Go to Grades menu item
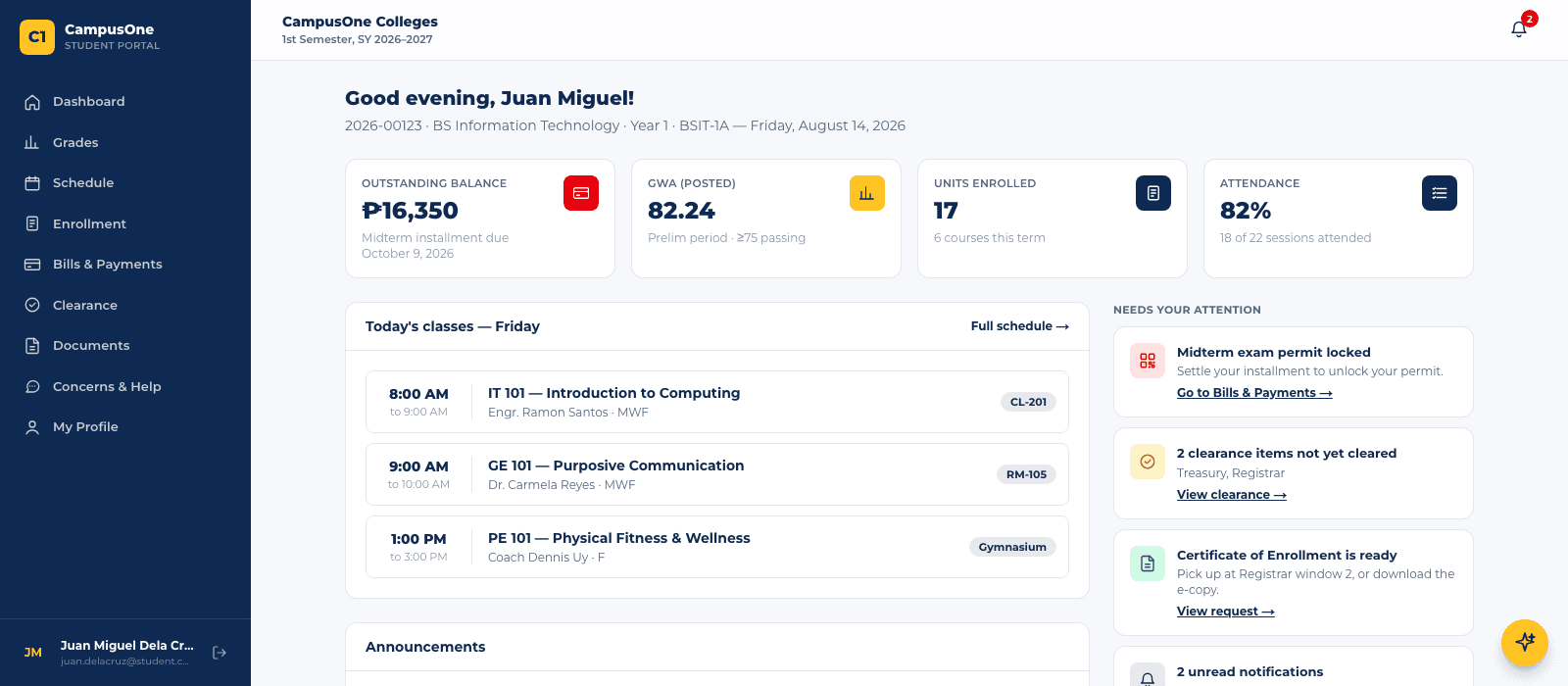The width and height of the screenshot is (1568, 686). [x=125, y=142]
